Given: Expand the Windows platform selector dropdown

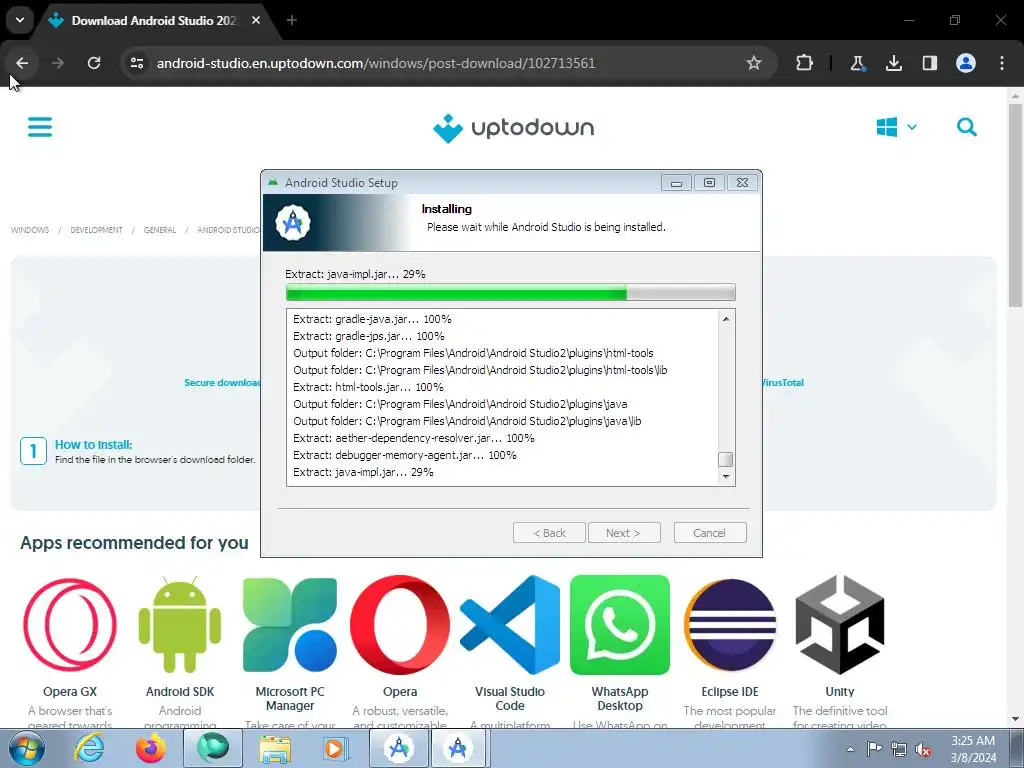Looking at the screenshot, I should point(896,127).
